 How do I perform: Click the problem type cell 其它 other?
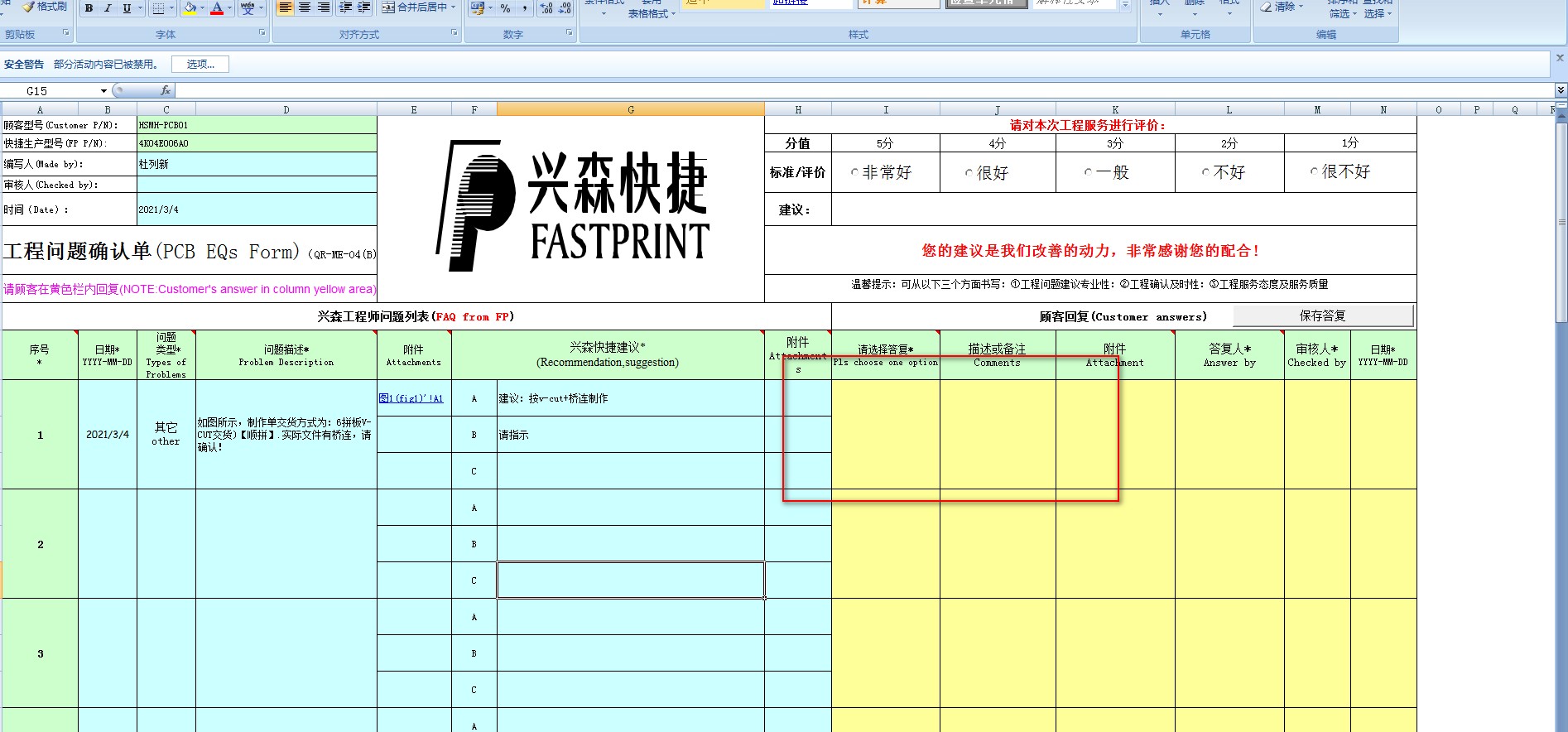click(166, 435)
